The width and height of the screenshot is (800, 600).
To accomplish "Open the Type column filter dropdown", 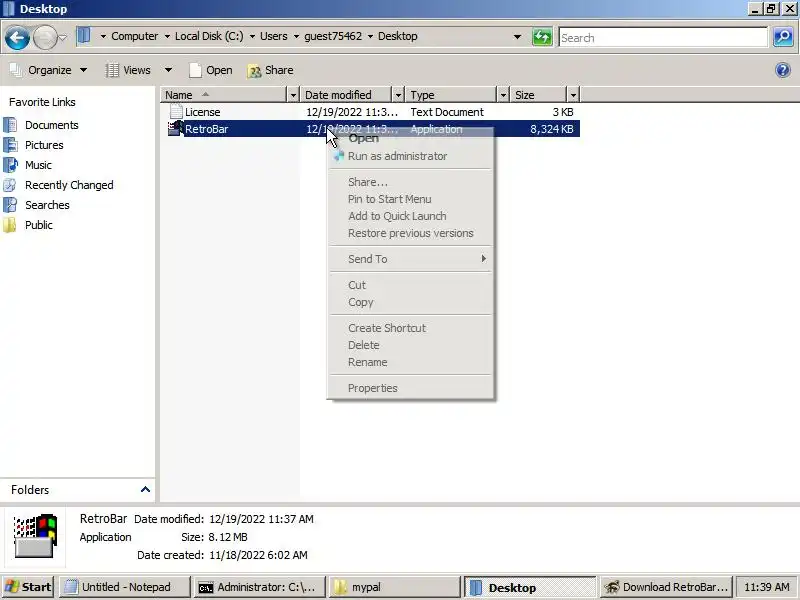I will [x=503, y=95].
